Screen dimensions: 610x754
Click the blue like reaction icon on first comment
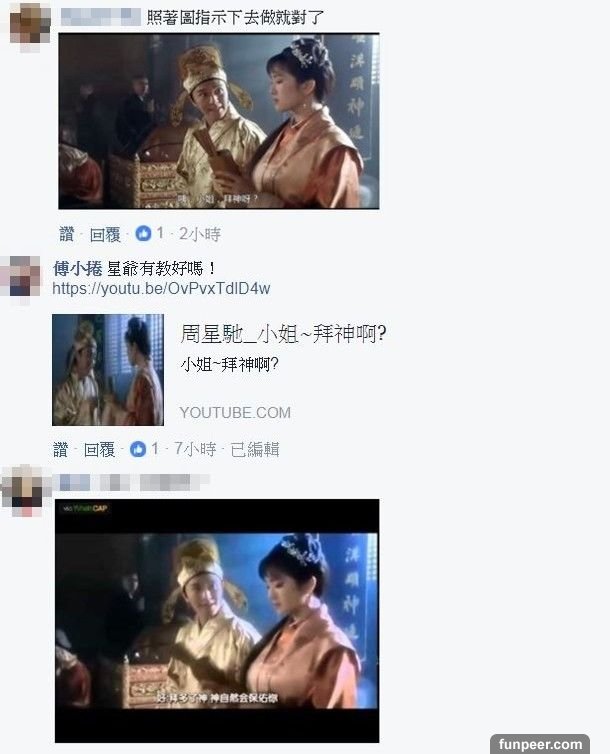point(143,234)
